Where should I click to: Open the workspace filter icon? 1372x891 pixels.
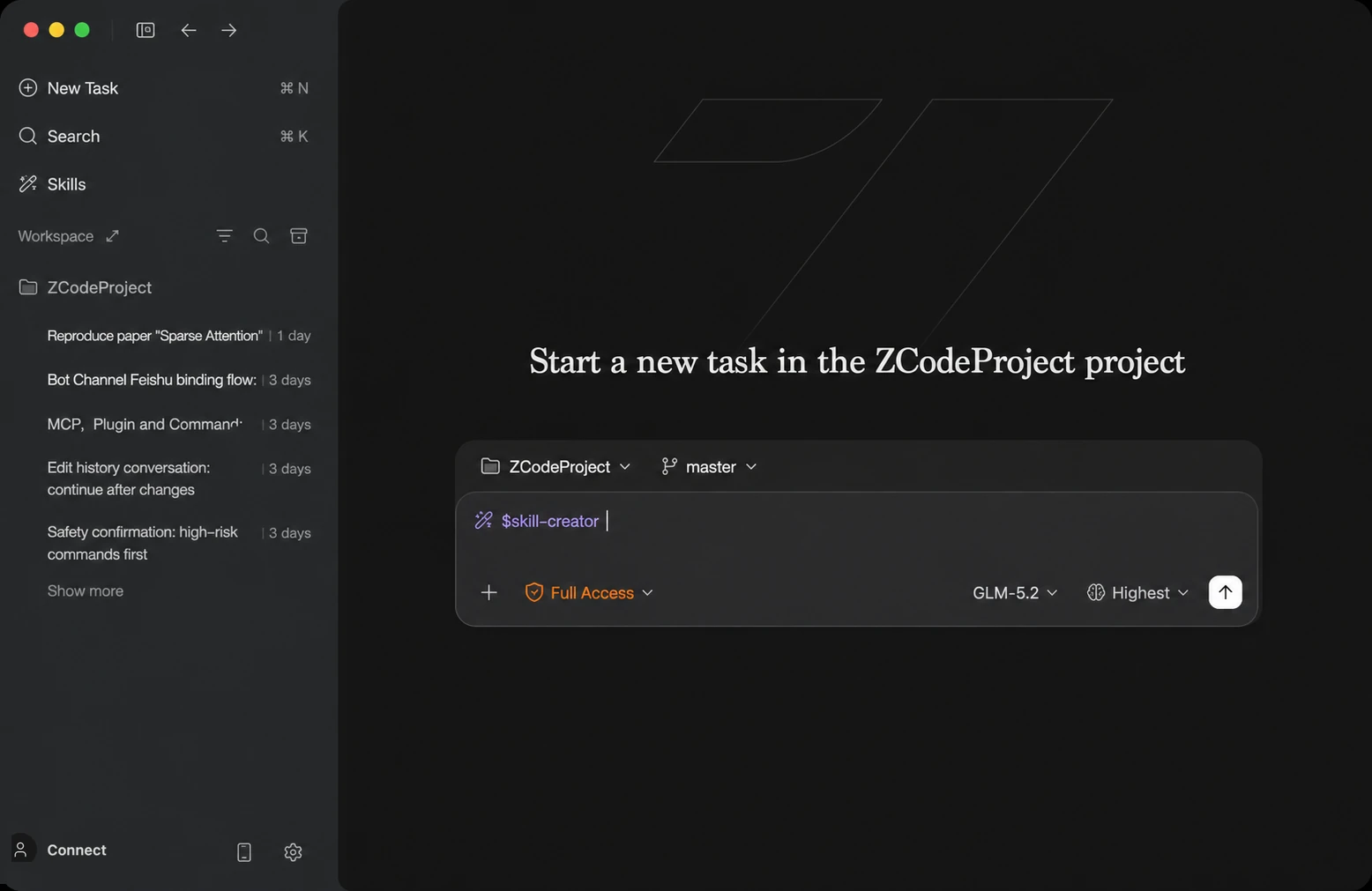[x=225, y=236]
